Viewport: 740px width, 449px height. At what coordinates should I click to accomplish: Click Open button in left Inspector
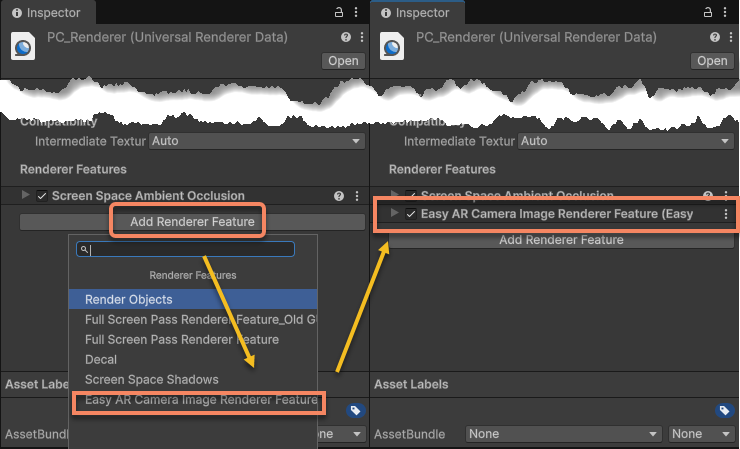(x=343, y=61)
